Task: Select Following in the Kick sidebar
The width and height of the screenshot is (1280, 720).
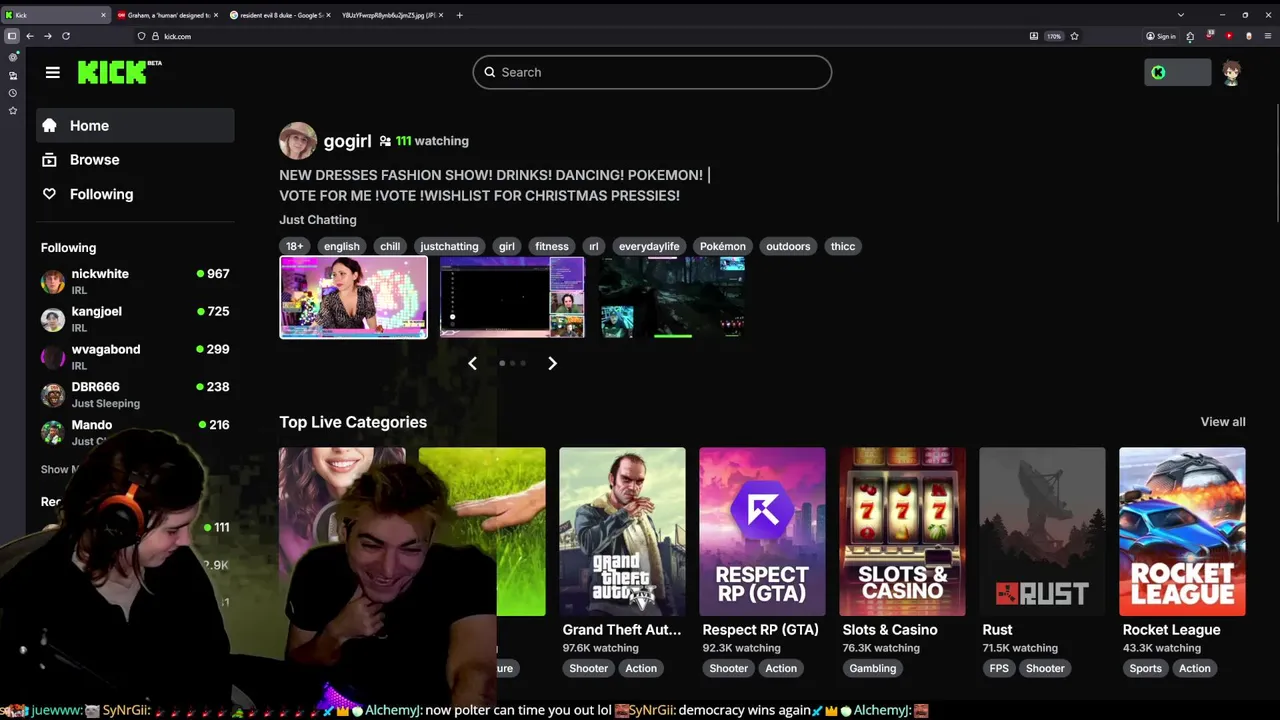Action: (x=135, y=194)
